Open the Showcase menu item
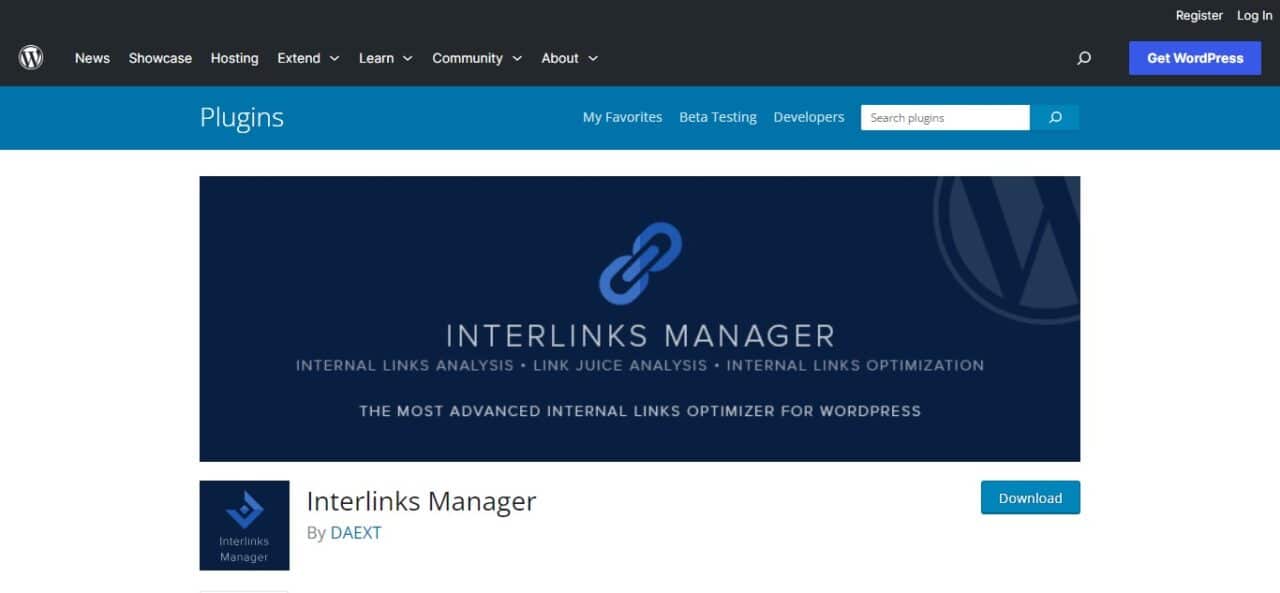 coord(160,58)
